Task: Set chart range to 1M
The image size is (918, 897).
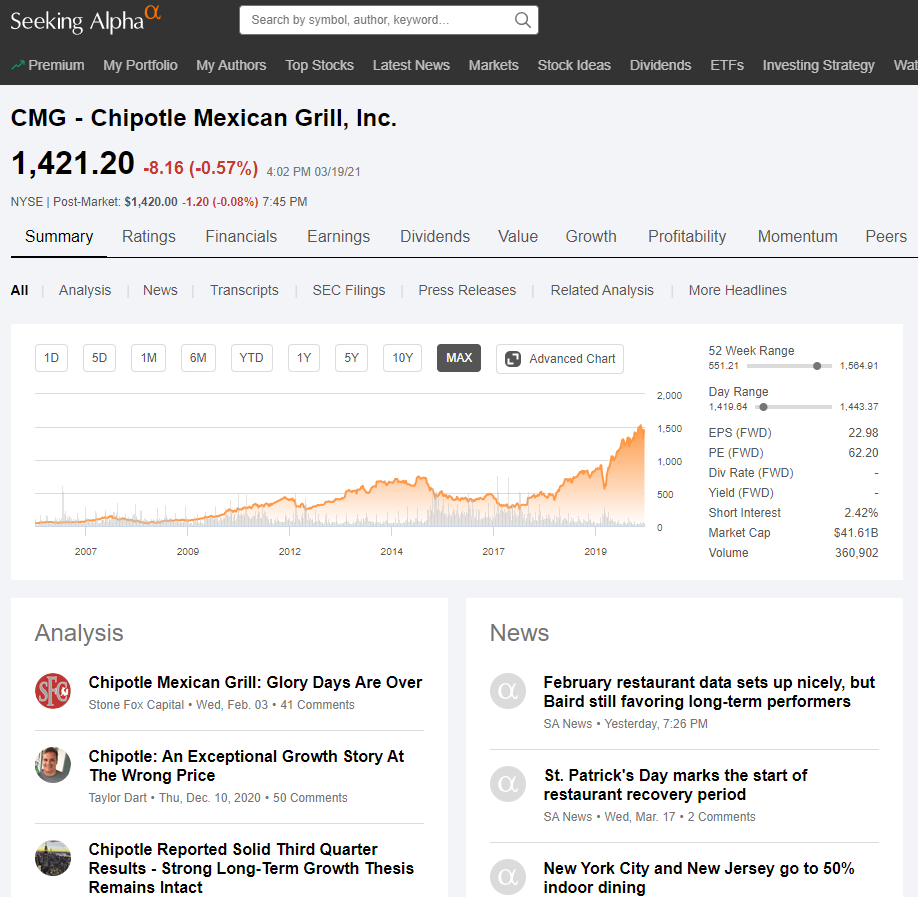Action: click(149, 358)
